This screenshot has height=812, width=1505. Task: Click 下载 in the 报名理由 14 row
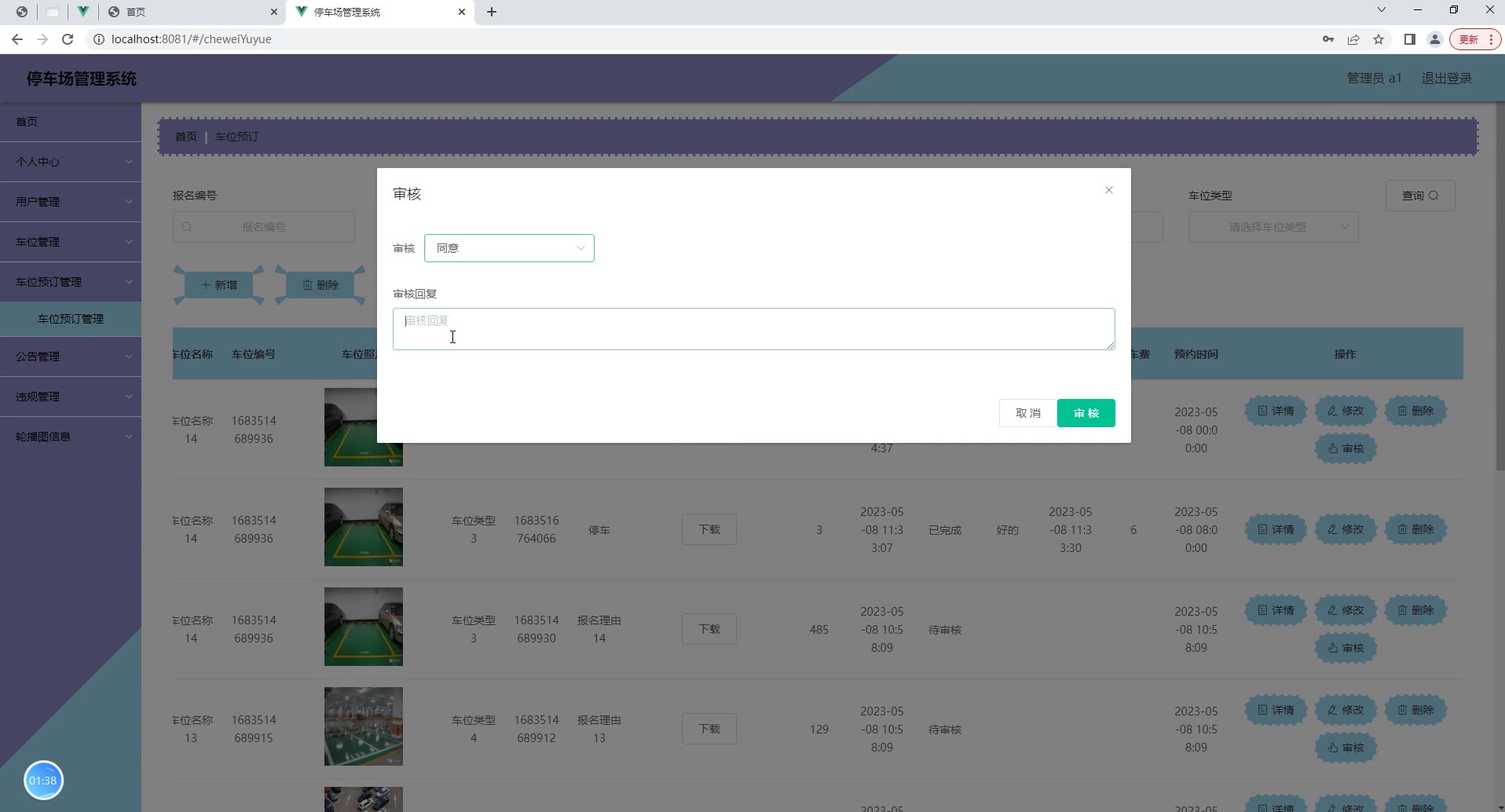point(709,629)
